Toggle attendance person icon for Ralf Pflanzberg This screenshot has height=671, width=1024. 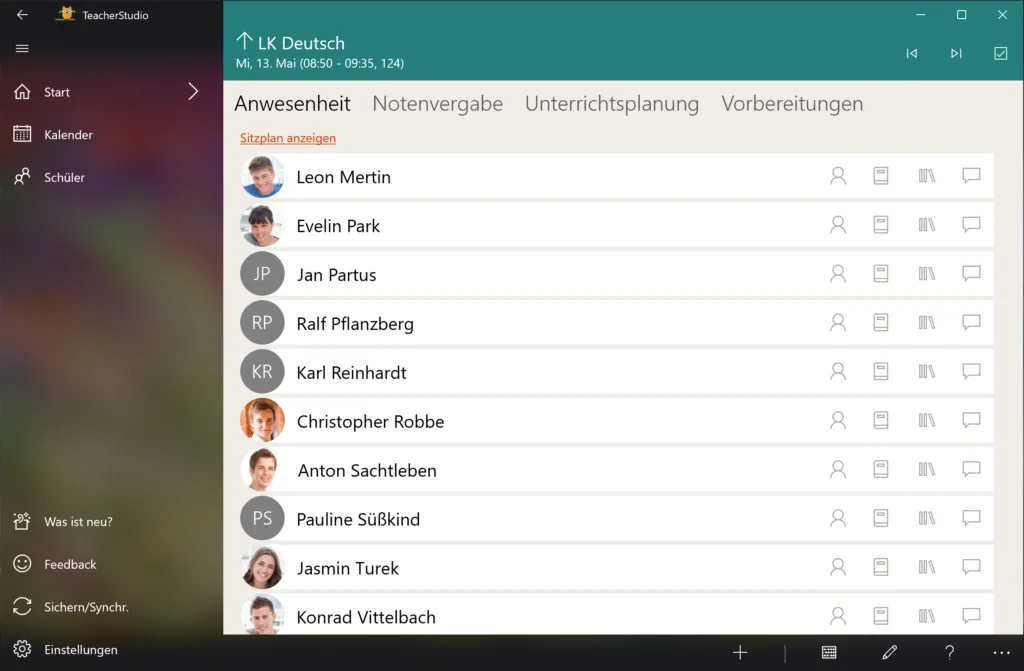coord(838,322)
